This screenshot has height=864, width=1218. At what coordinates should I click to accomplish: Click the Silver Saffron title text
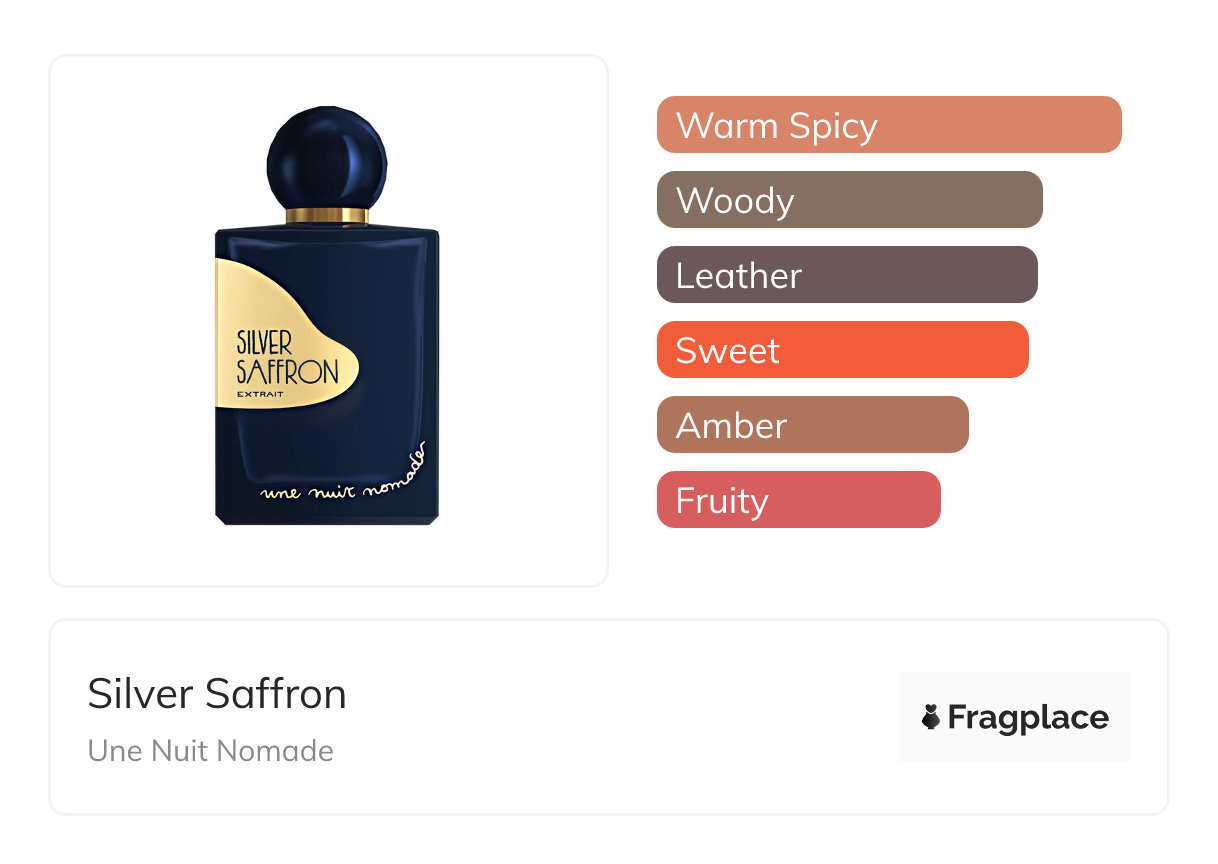point(217,694)
